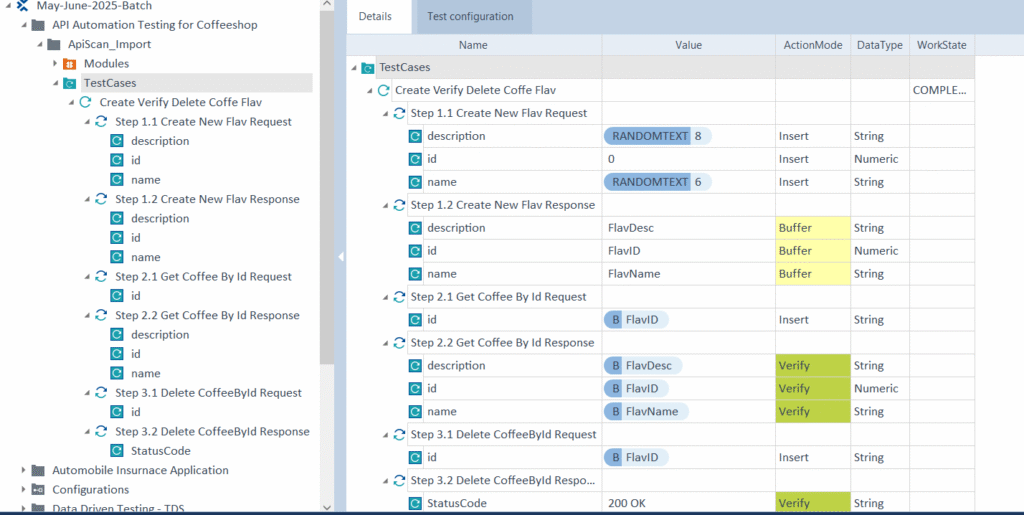This screenshot has width=1024, height=515.
Task: Select value 0 of Step 1.1 id
Action: (x=688, y=159)
